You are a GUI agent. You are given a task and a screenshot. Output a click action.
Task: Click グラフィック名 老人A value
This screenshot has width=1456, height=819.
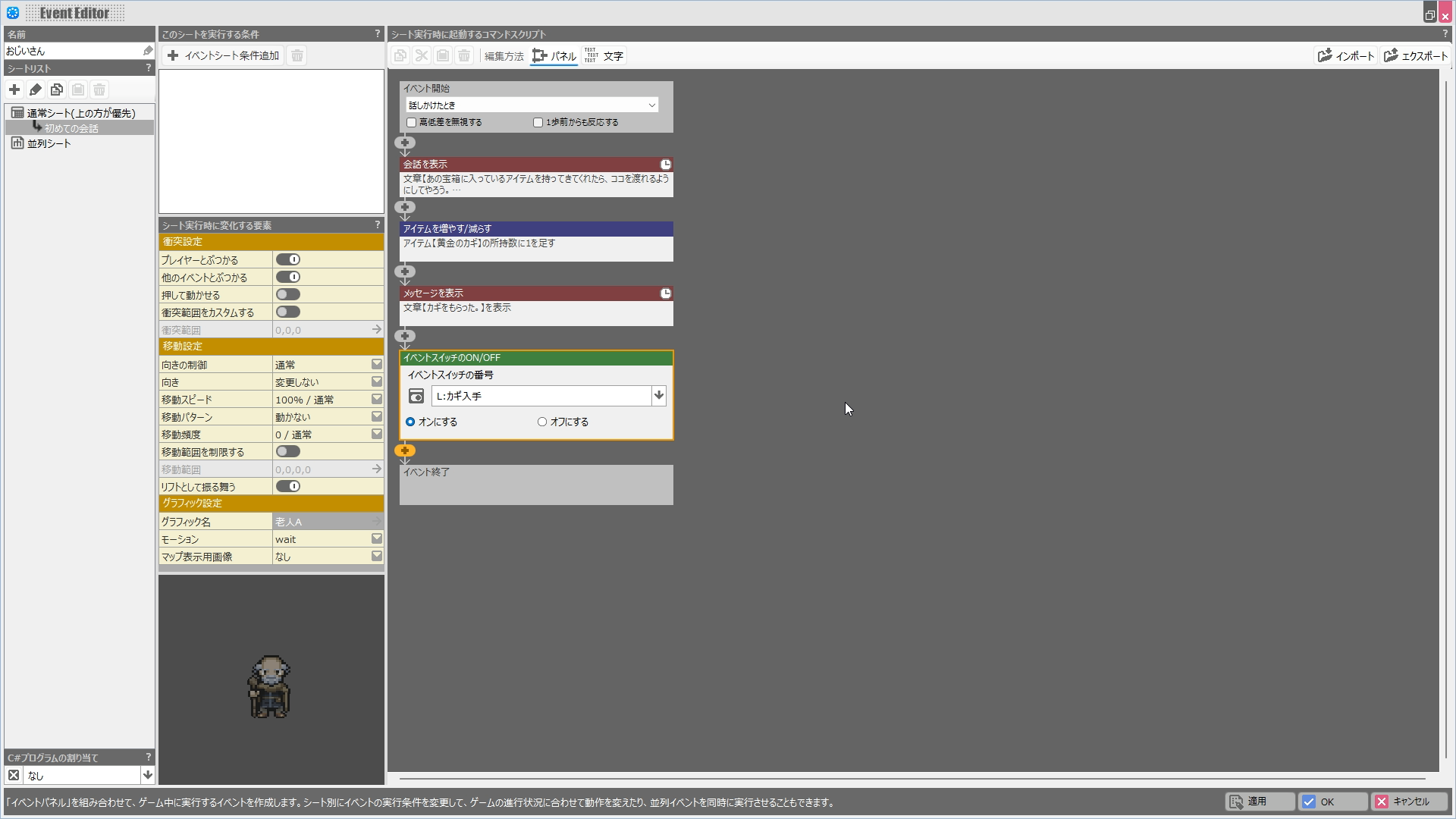coord(328,522)
